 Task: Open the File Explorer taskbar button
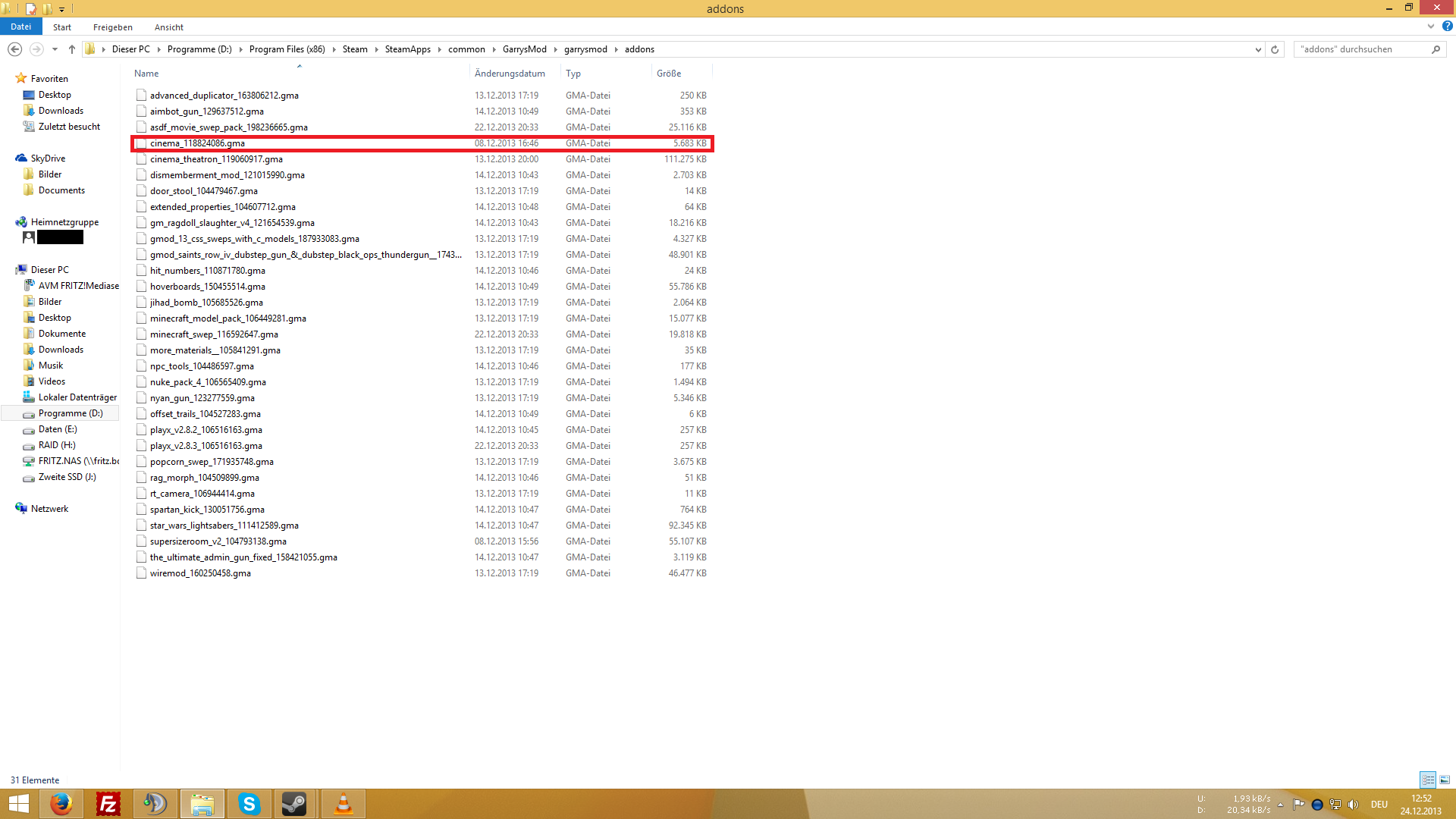point(202,804)
